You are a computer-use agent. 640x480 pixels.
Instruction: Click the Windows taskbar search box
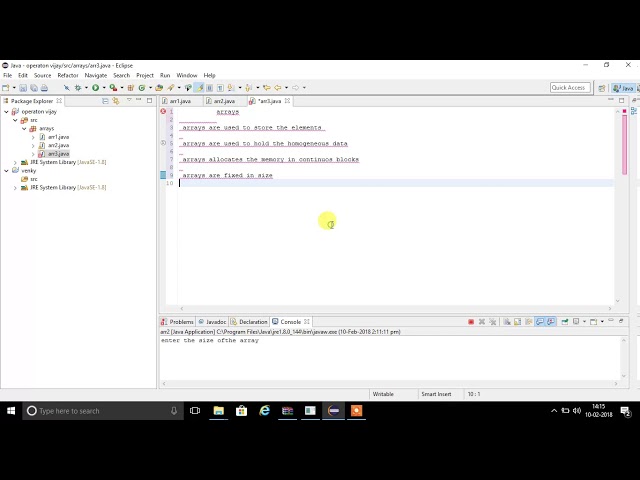pyautogui.click(x=103, y=411)
